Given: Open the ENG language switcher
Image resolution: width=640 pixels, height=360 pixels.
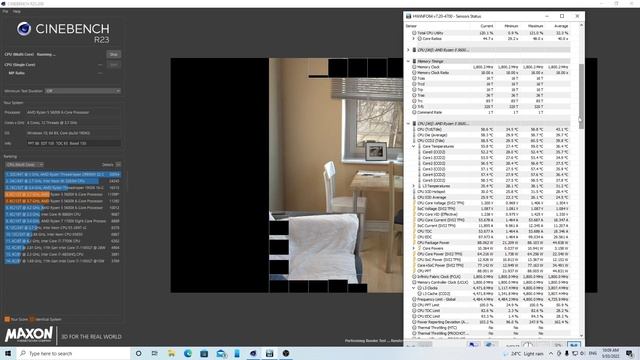Looking at the screenshot, I should pos(593,353).
